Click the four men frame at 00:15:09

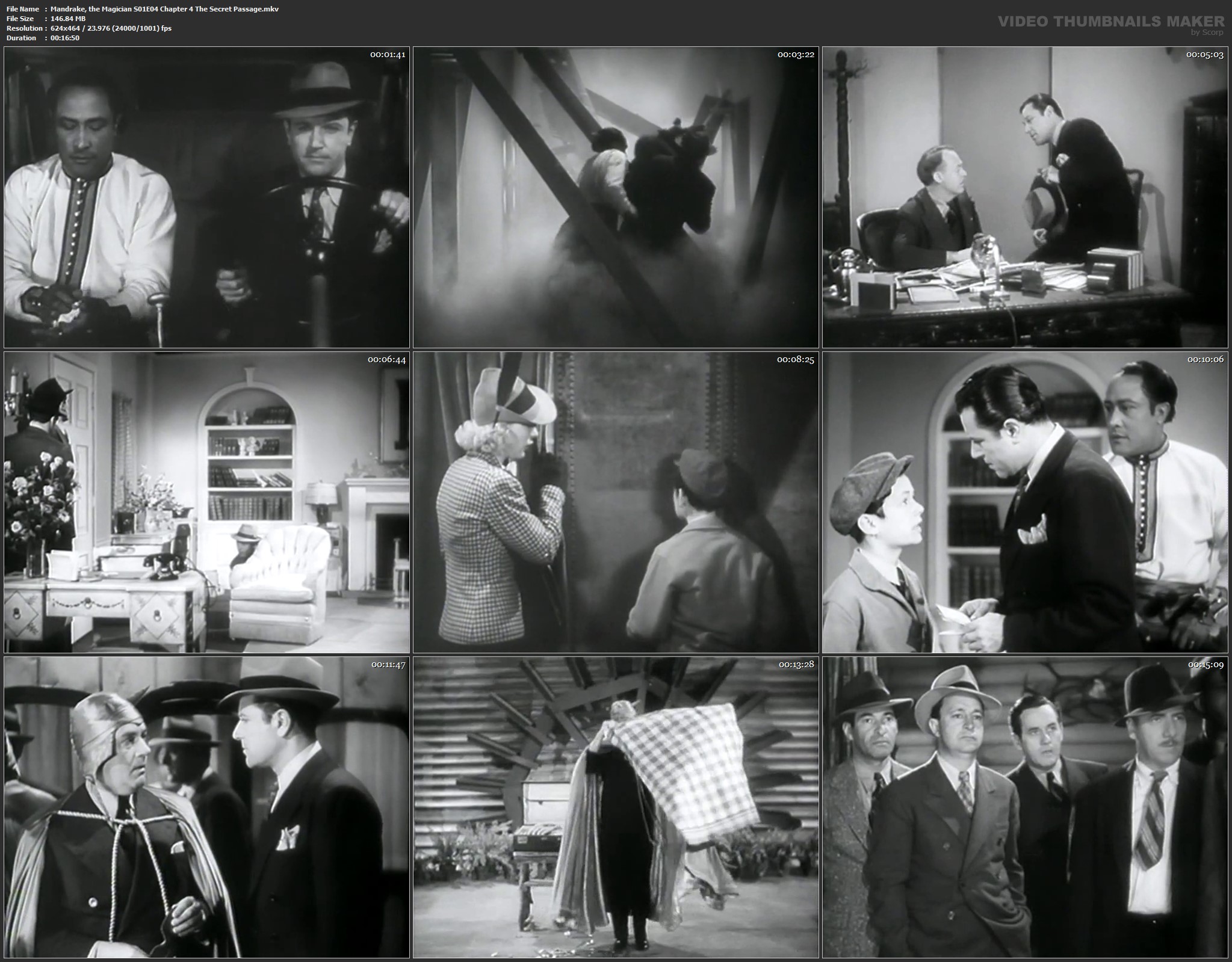click(1025, 807)
